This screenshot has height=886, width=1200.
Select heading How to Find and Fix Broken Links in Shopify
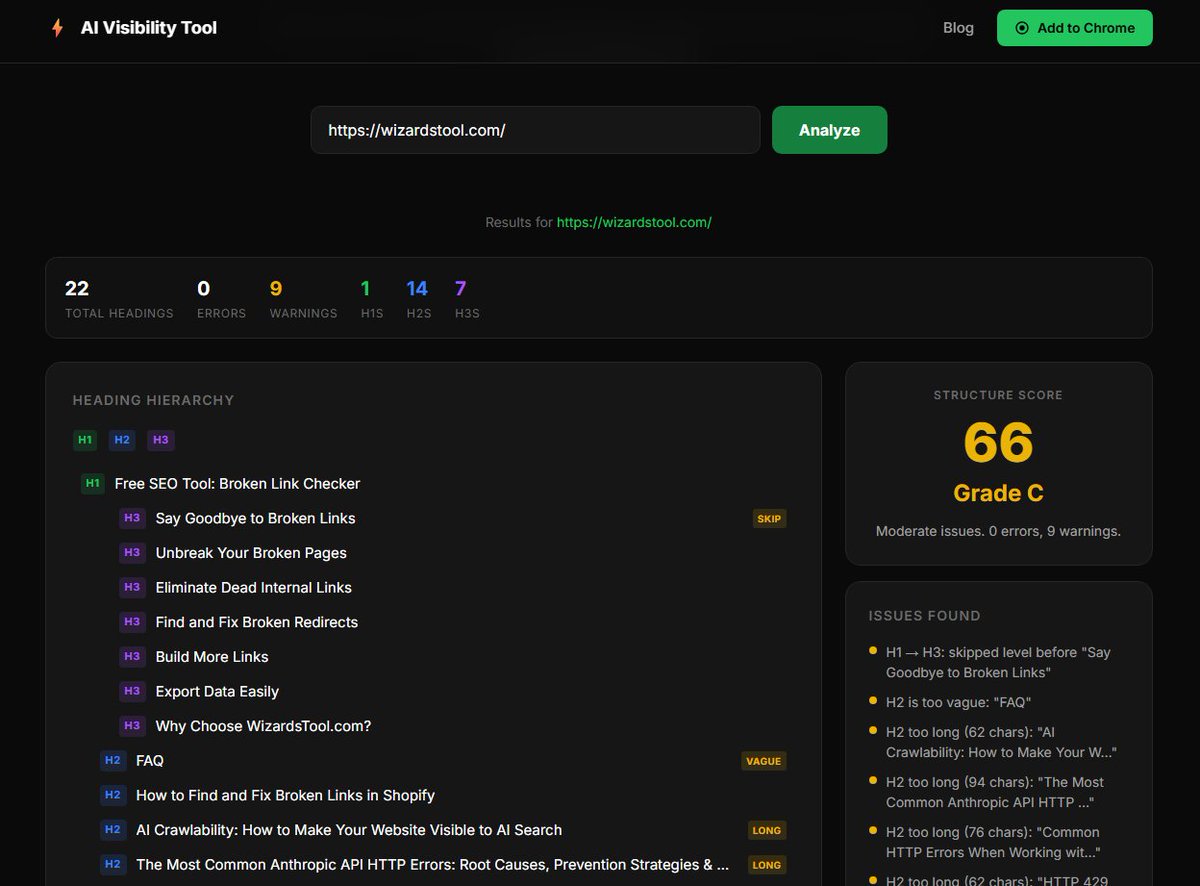click(x=285, y=795)
